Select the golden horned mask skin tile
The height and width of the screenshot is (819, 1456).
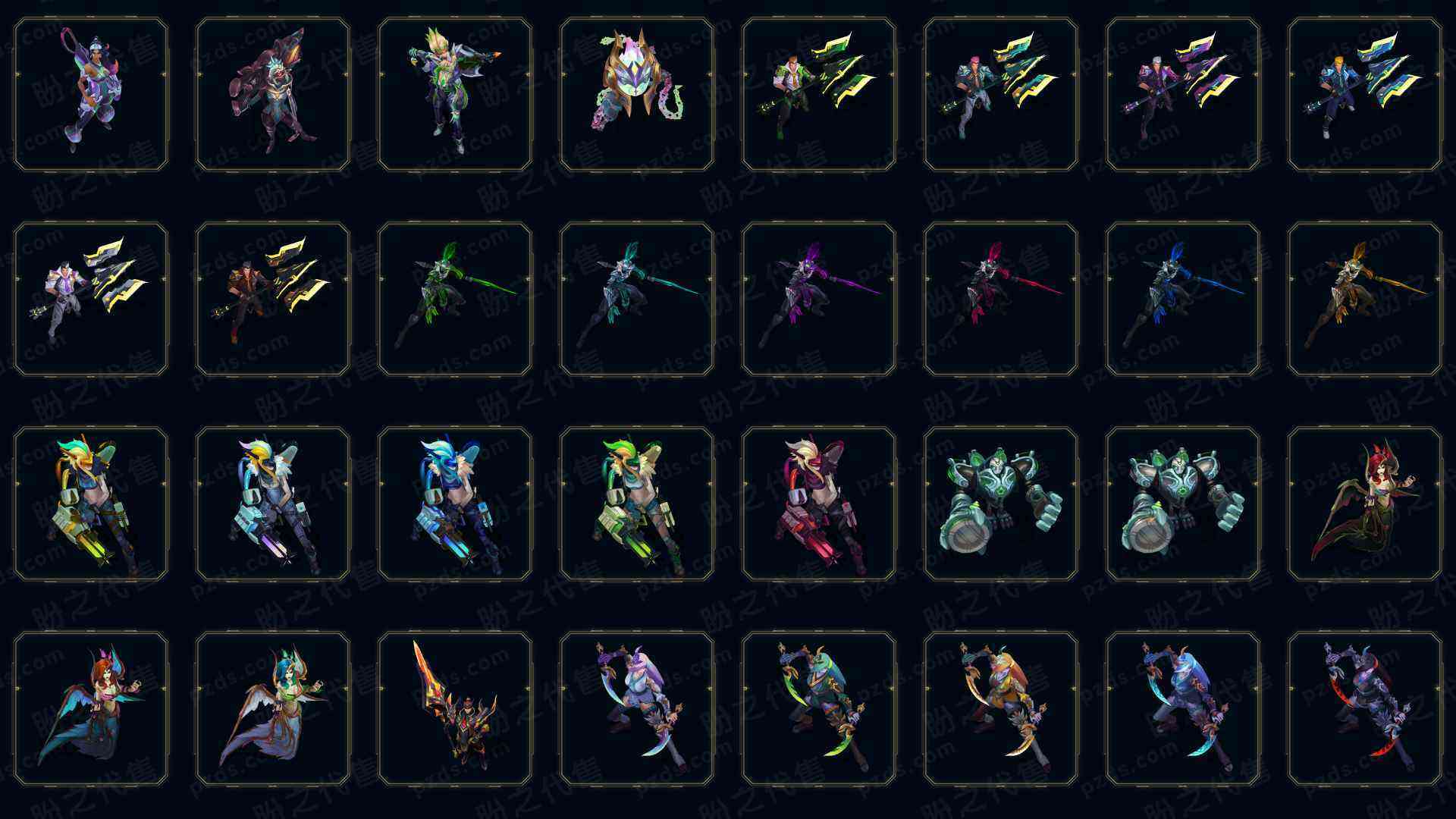pyautogui.click(x=637, y=94)
